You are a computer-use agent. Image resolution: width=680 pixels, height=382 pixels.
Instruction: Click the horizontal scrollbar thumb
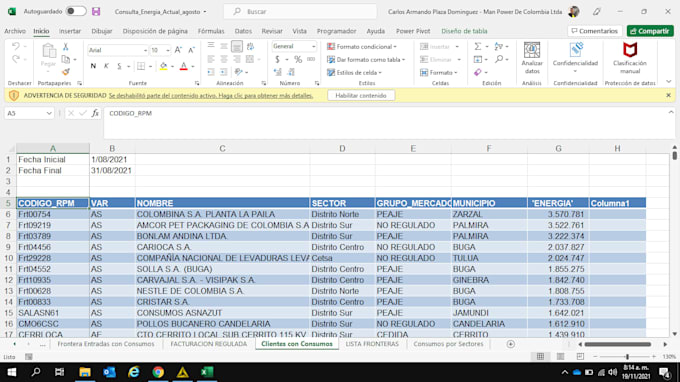coord(618,344)
